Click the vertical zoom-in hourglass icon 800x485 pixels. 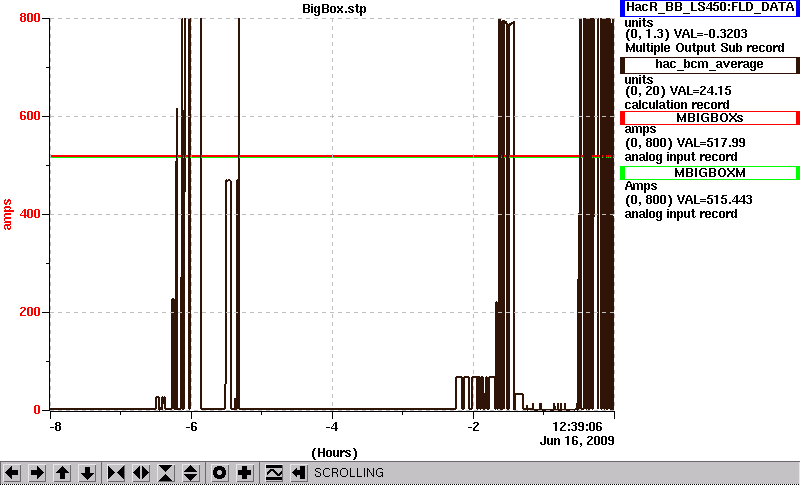pos(166,473)
